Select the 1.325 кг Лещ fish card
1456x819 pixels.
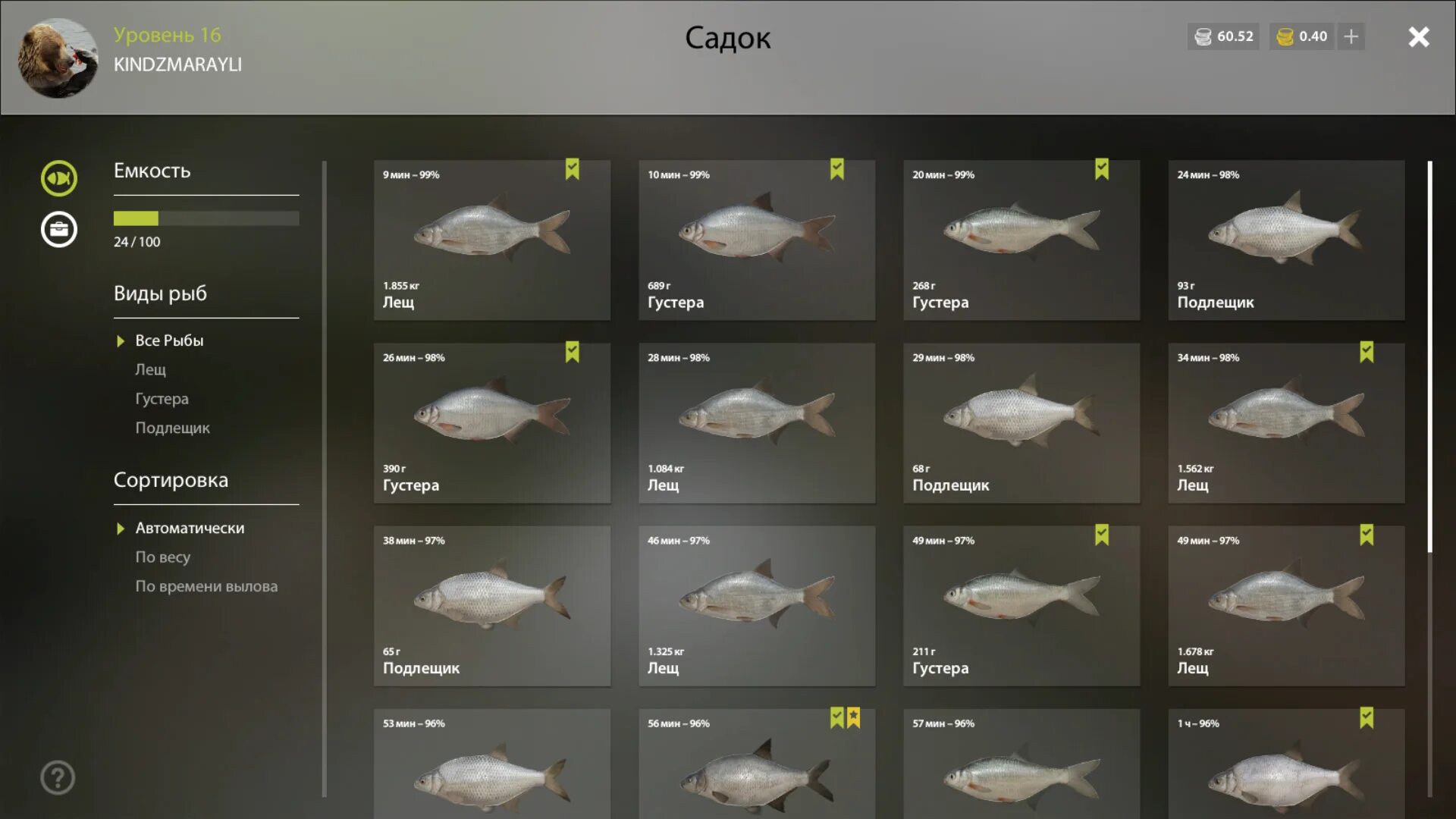pyautogui.click(x=756, y=606)
